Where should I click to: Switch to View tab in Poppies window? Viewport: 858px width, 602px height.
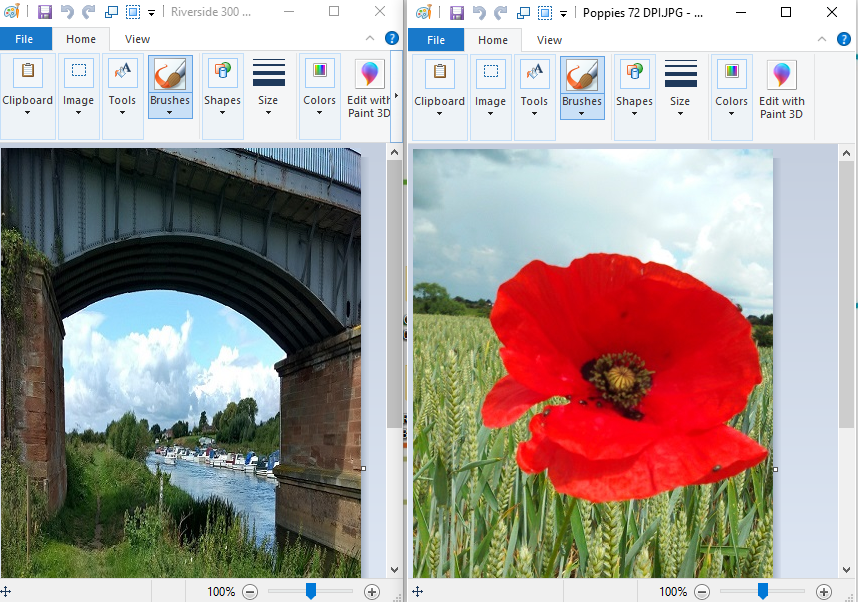[x=549, y=40]
